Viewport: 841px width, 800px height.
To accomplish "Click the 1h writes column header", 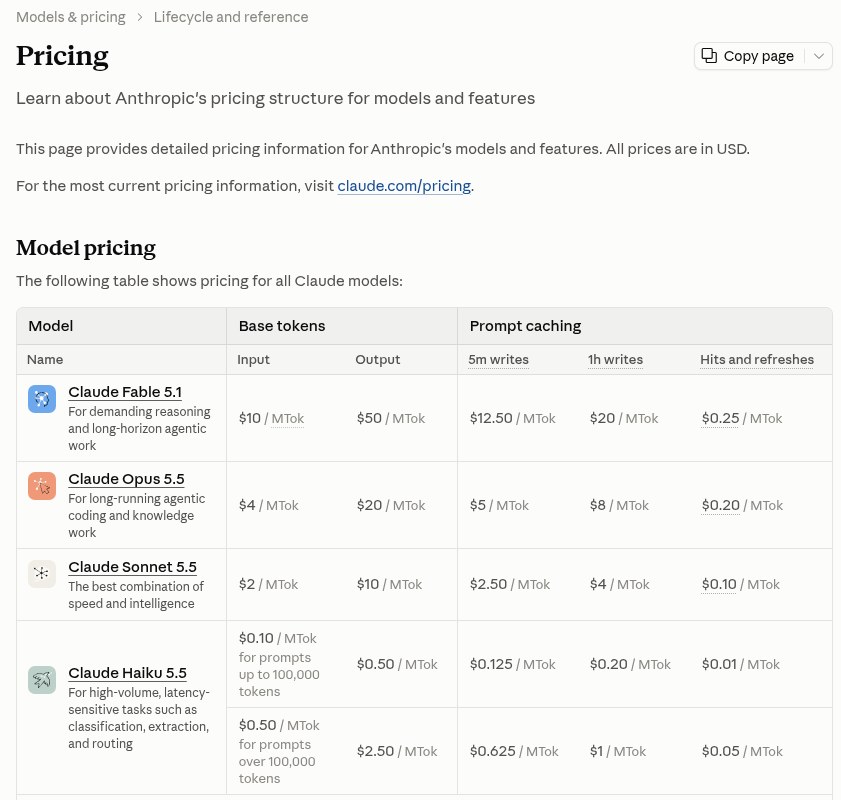I will [x=615, y=359].
